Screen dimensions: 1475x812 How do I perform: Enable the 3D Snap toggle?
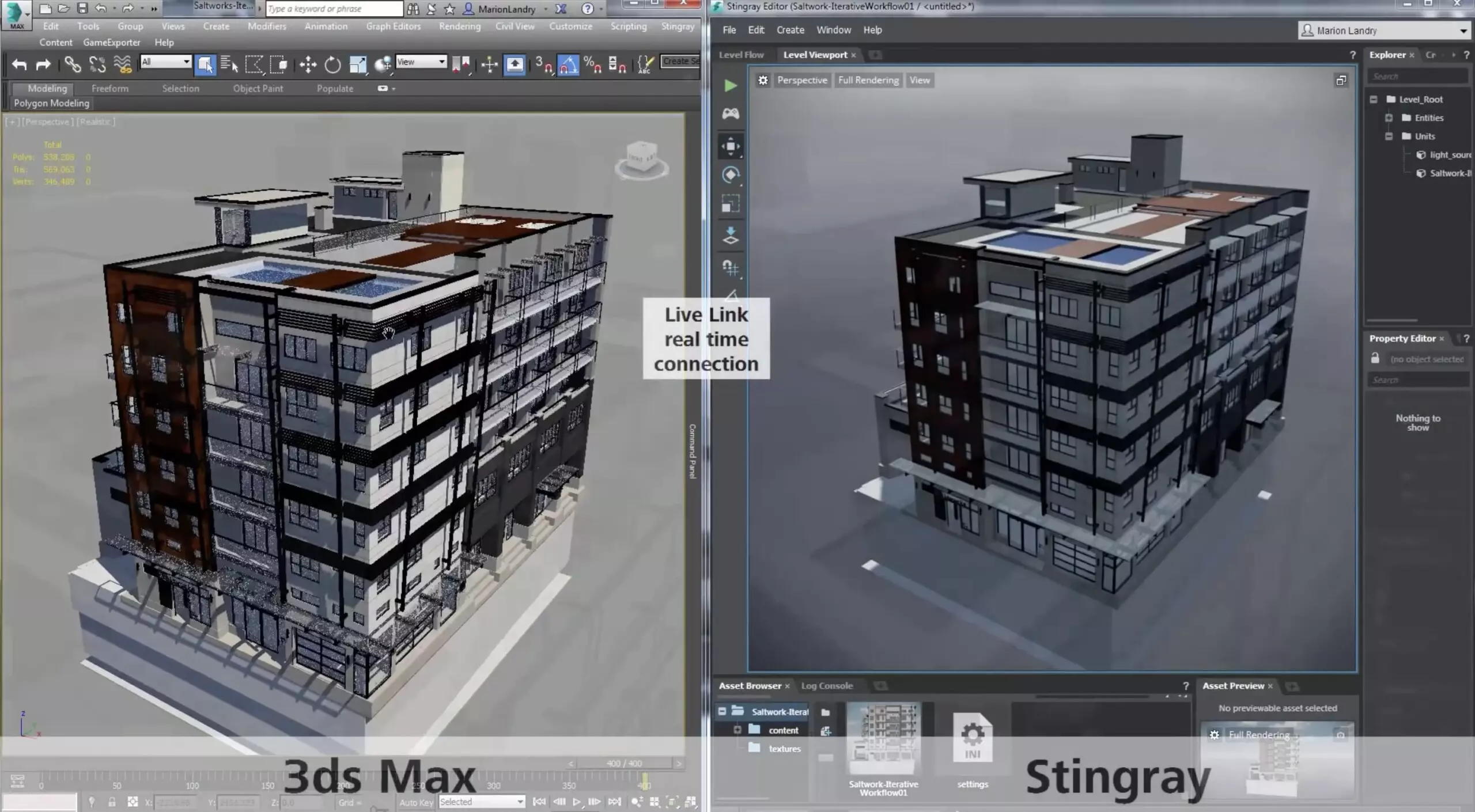544,64
